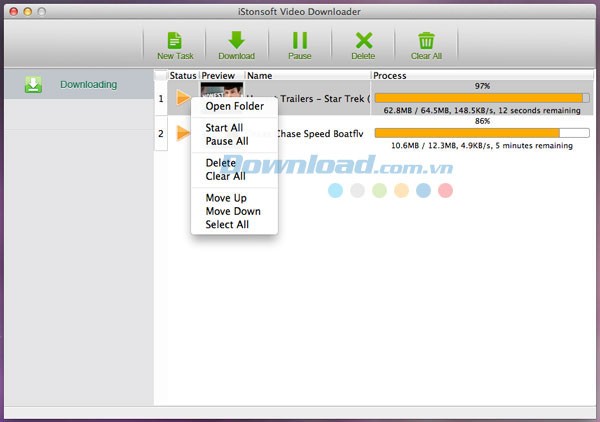Select the Downloading category label

point(88,85)
